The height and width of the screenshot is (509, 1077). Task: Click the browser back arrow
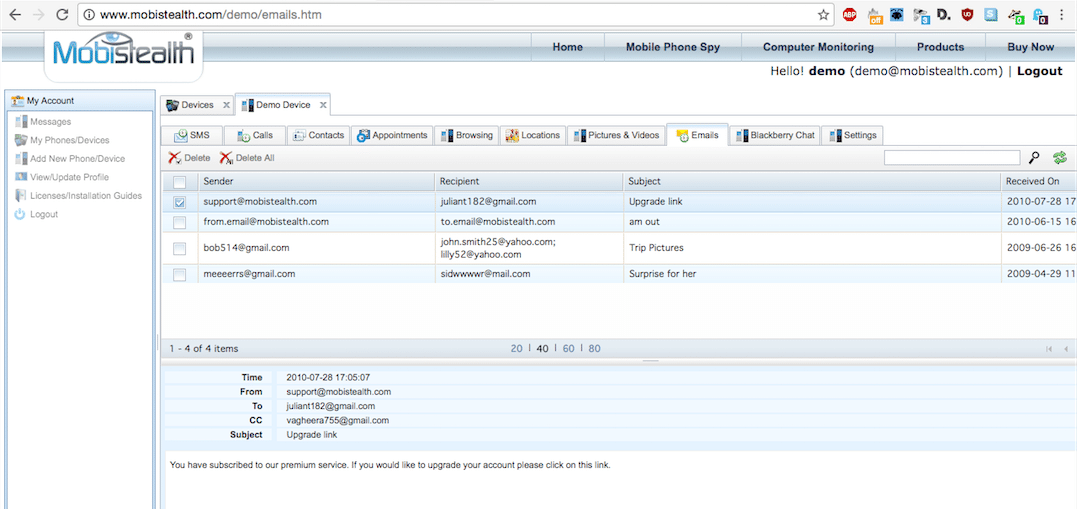(15, 14)
